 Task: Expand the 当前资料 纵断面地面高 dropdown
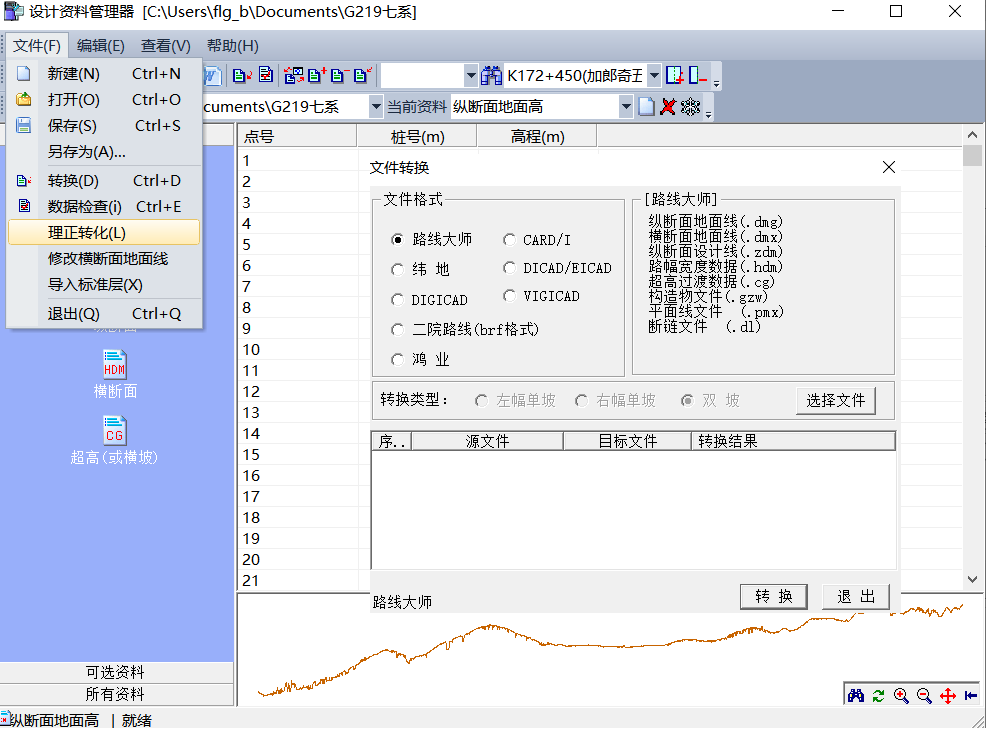[x=626, y=106]
